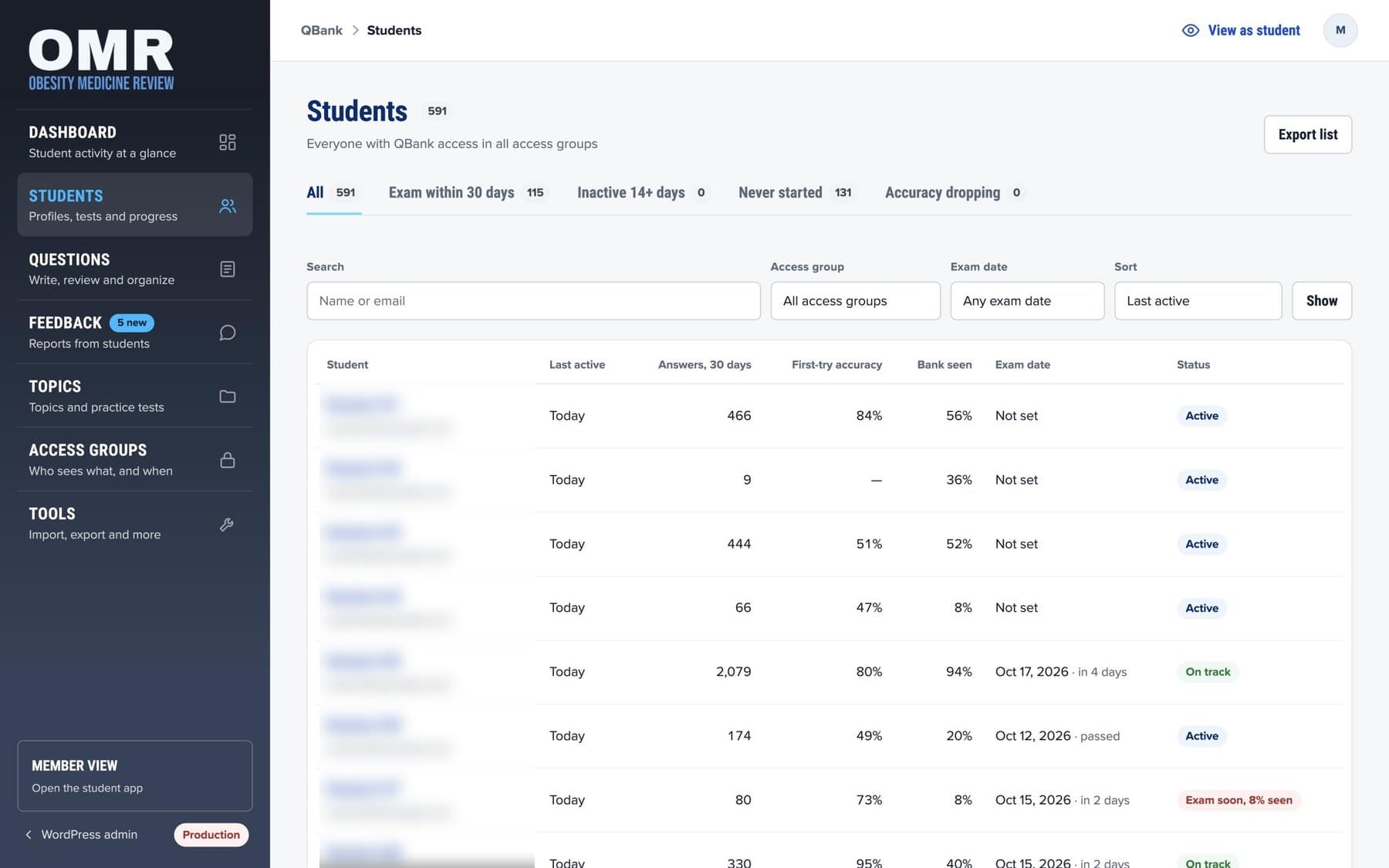Click the First-try accuracy column header

836,365
